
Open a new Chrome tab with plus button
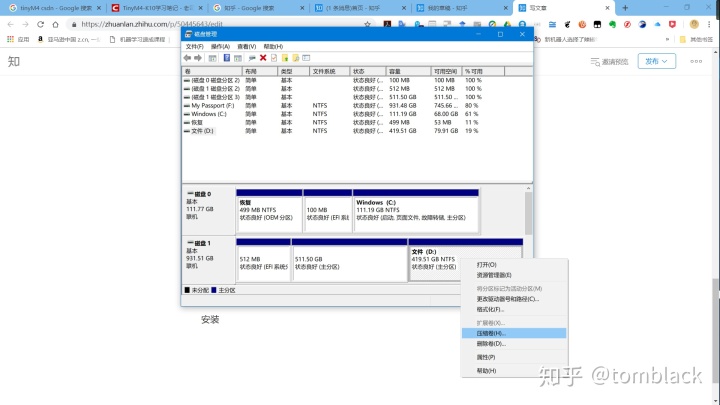(625, 8)
